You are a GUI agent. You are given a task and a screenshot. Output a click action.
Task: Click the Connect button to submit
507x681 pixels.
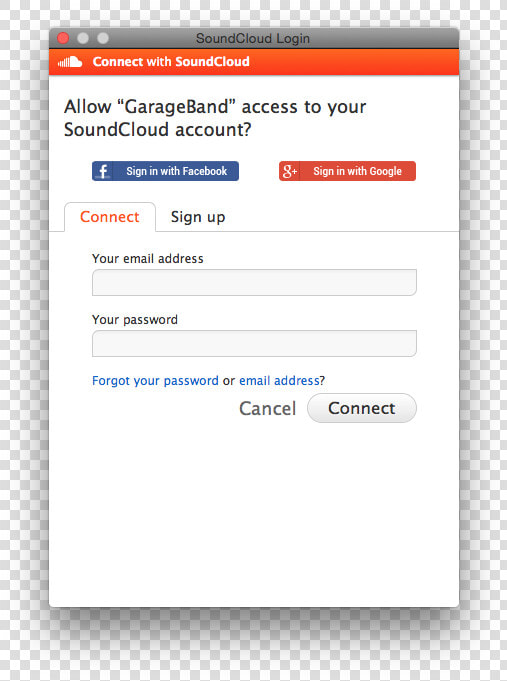coord(361,408)
